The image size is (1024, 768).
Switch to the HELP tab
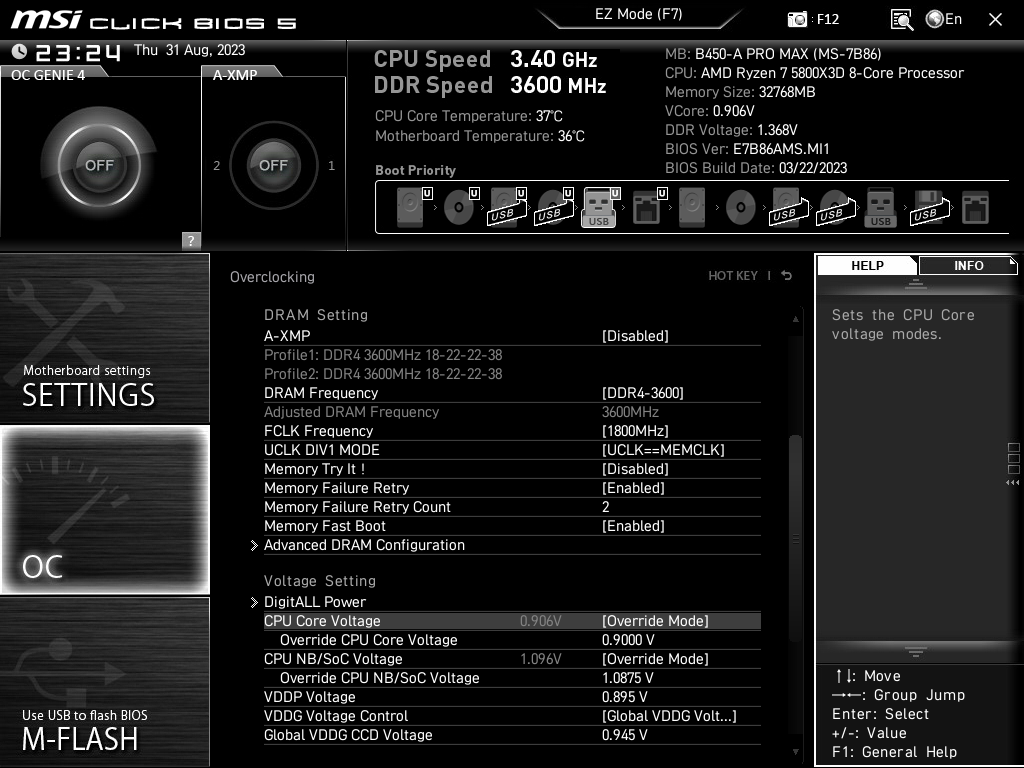click(x=867, y=266)
